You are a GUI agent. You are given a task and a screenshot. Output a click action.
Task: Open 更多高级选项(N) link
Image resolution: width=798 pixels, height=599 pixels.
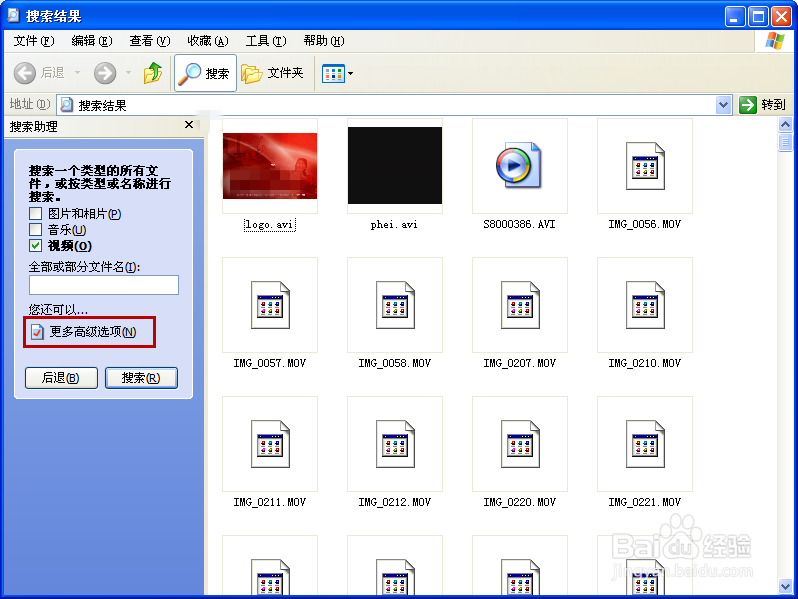84,332
